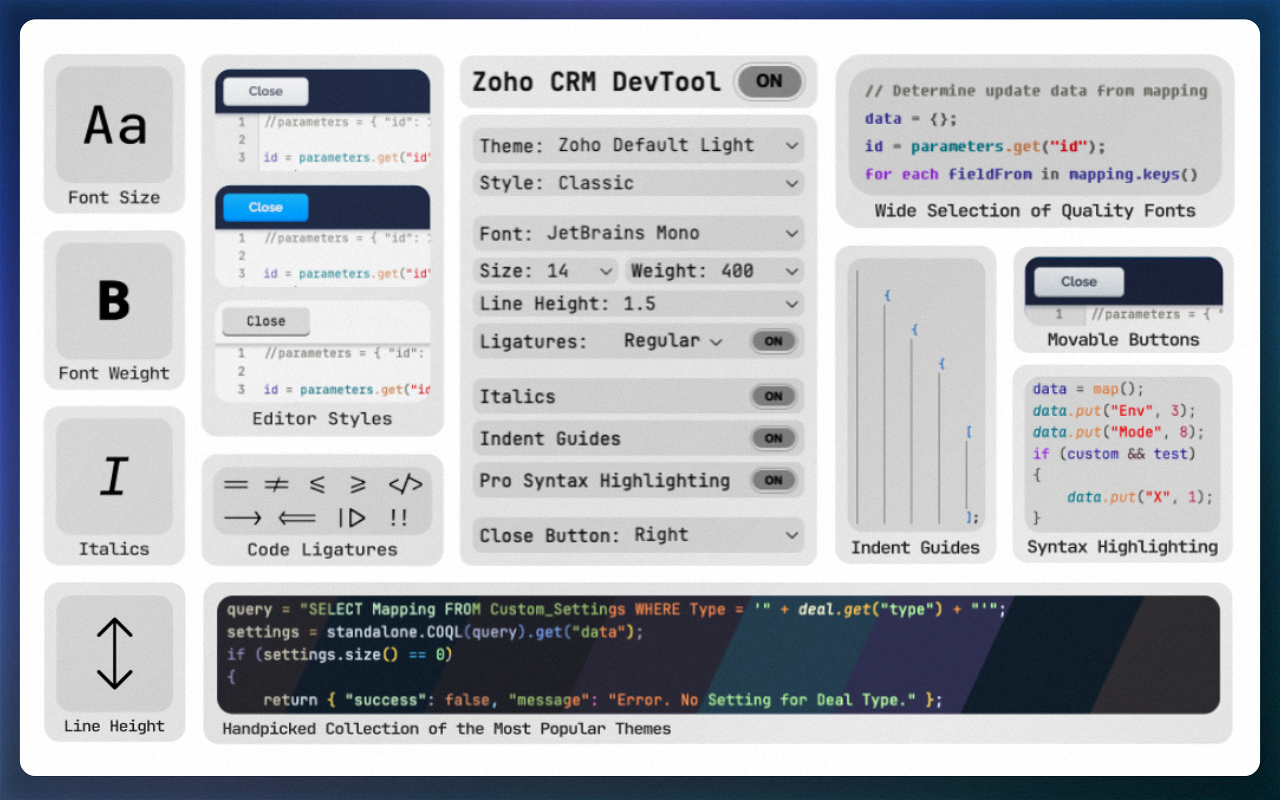Click the Aa Font Size icon
Image resolution: width=1280 pixels, height=800 pixels.
(x=114, y=124)
